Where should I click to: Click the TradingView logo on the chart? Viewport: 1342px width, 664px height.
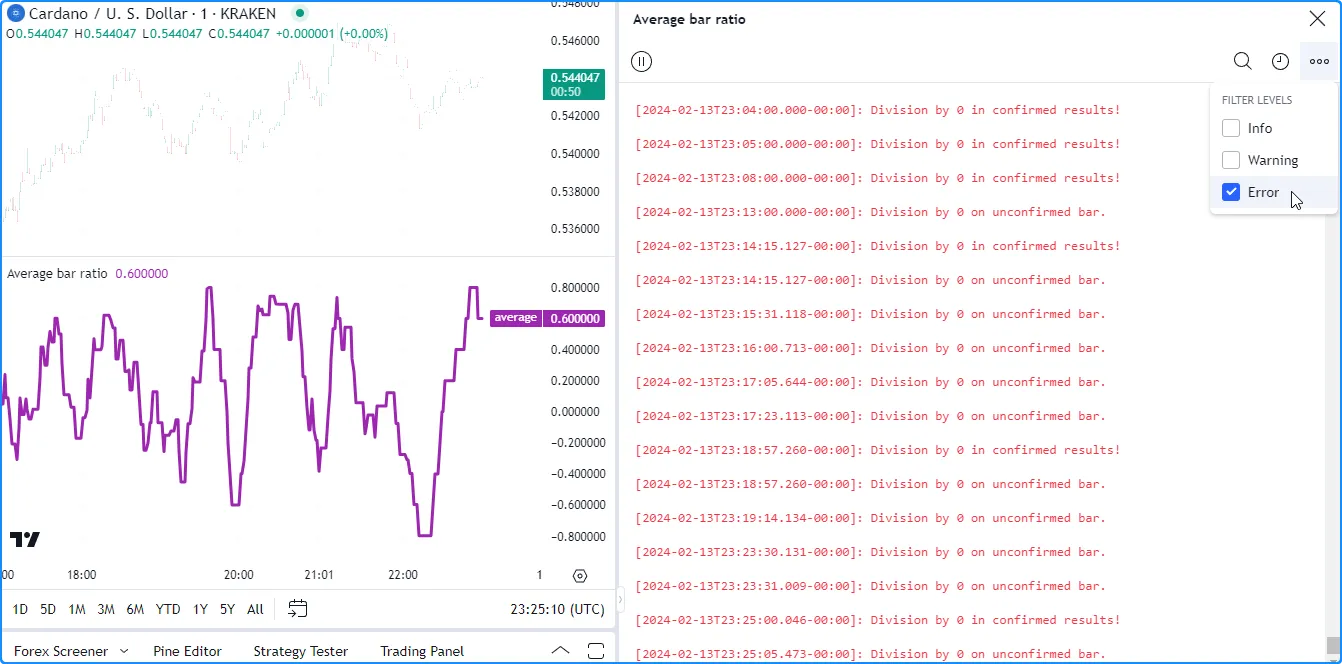pos(25,540)
